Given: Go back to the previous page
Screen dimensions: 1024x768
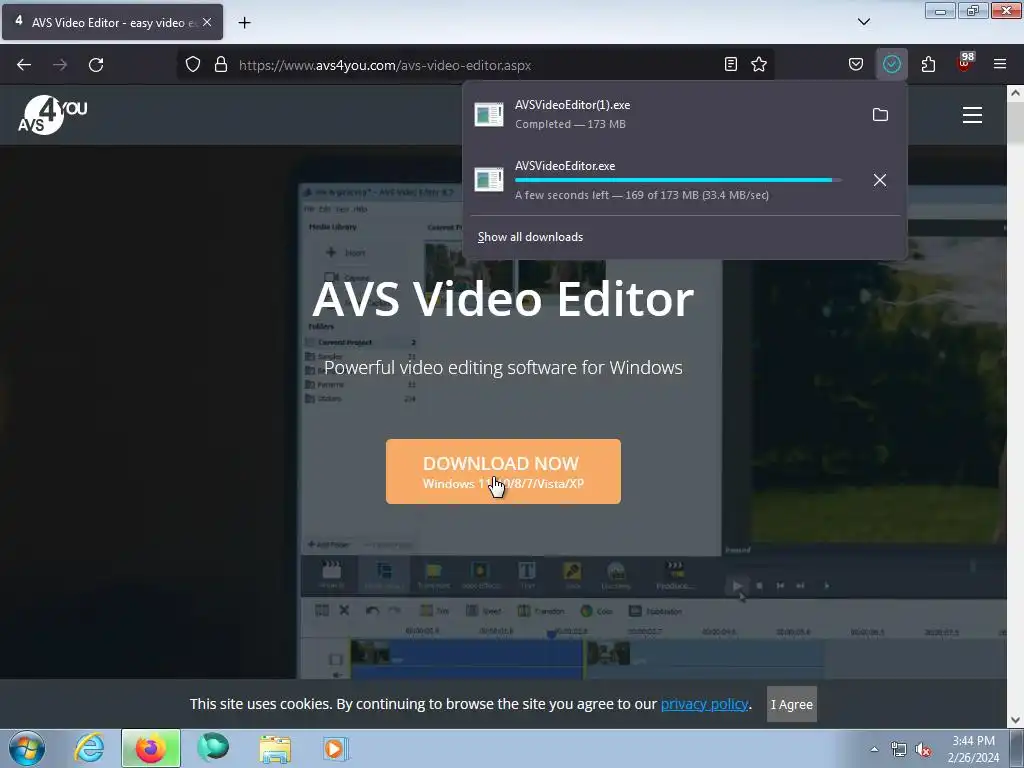Looking at the screenshot, I should coord(24,65).
